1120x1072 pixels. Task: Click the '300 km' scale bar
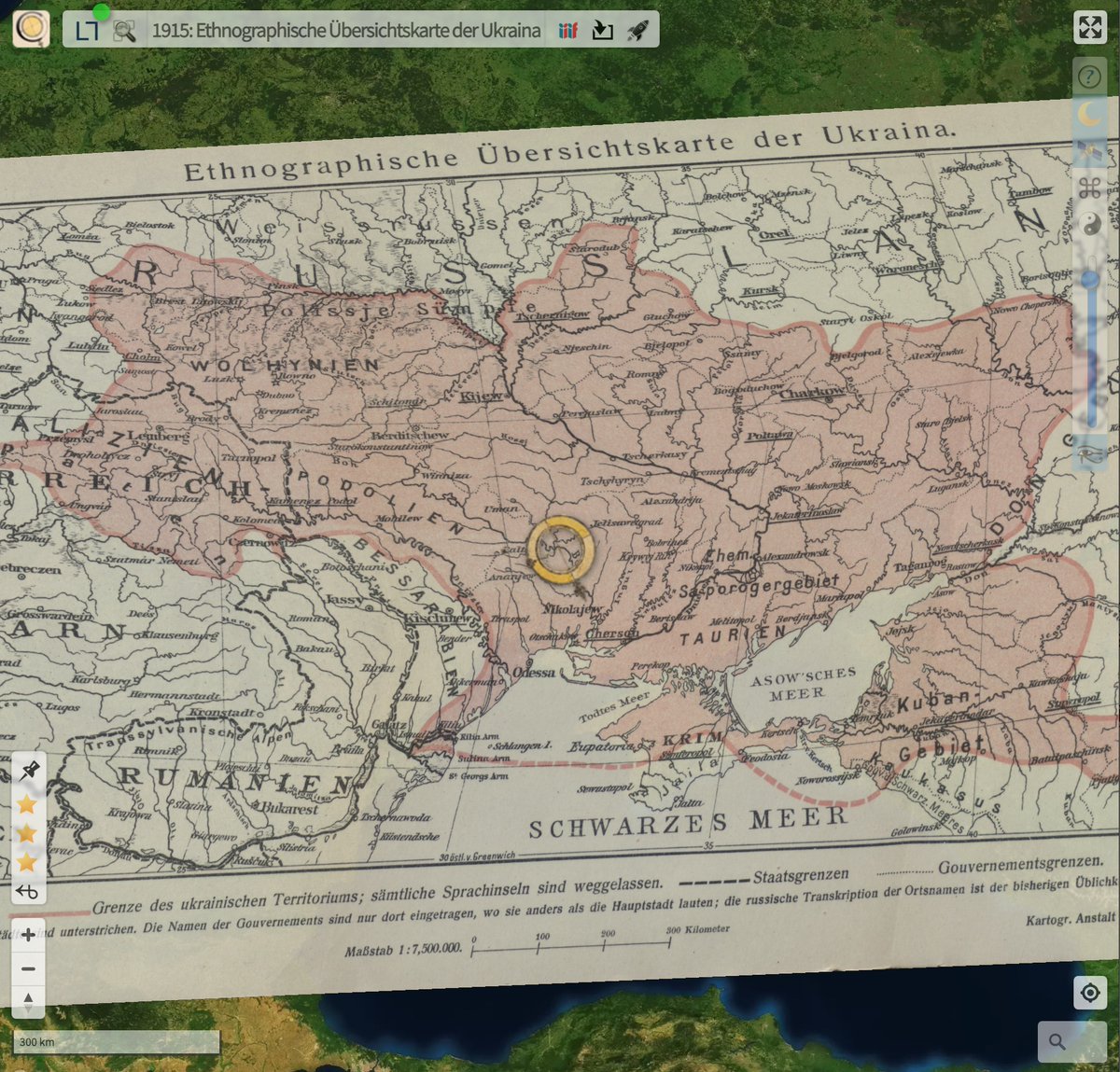(116, 1042)
